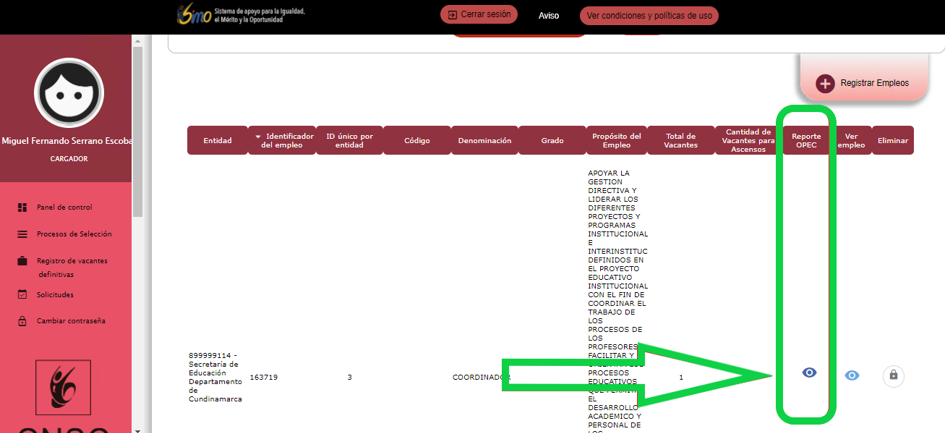945x433 pixels.
Task: Click the Cambiar contraseña padlock icon
Action: (x=23, y=321)
